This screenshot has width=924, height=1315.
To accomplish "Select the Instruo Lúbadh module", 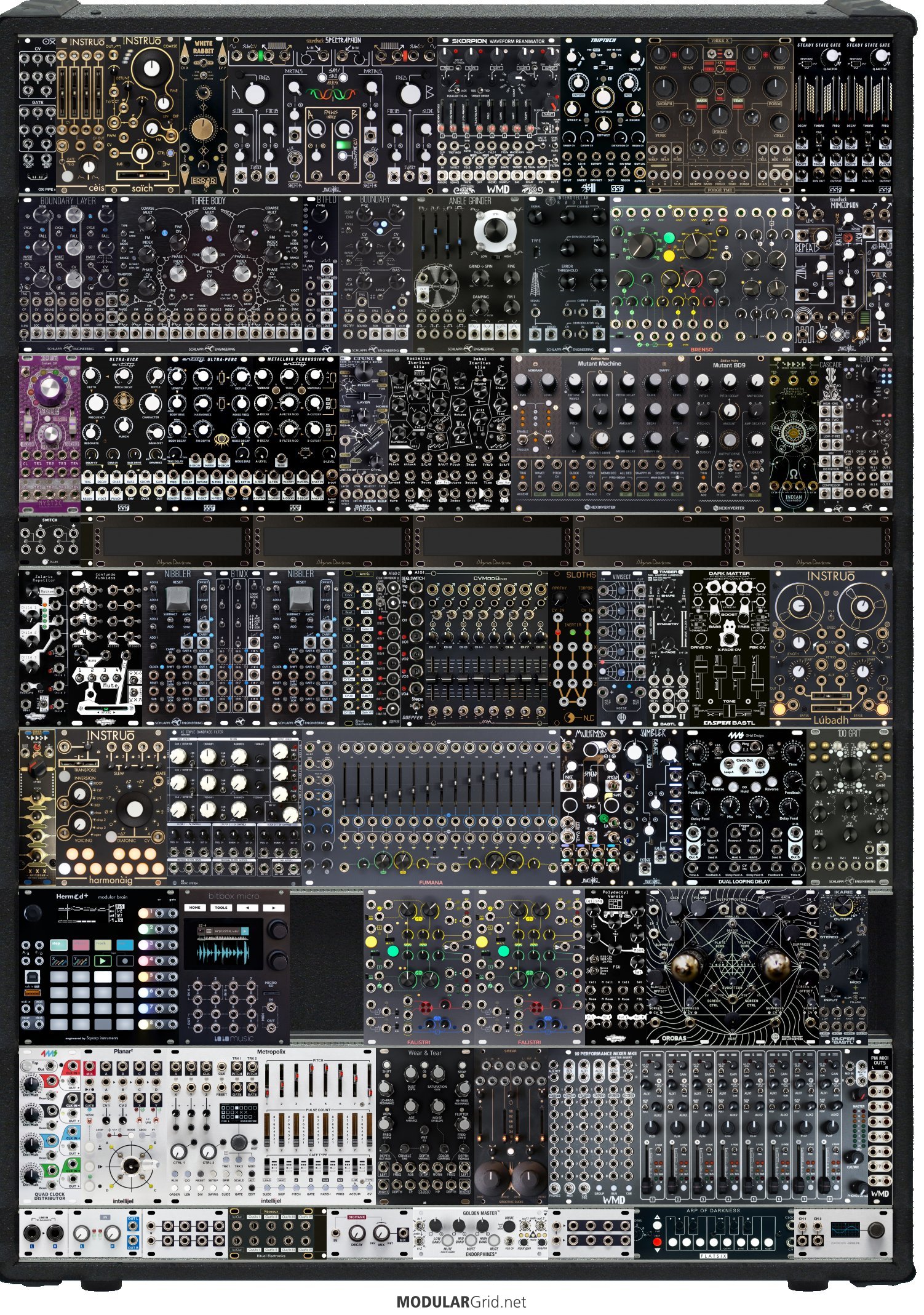I will click(x=831, y=648).
